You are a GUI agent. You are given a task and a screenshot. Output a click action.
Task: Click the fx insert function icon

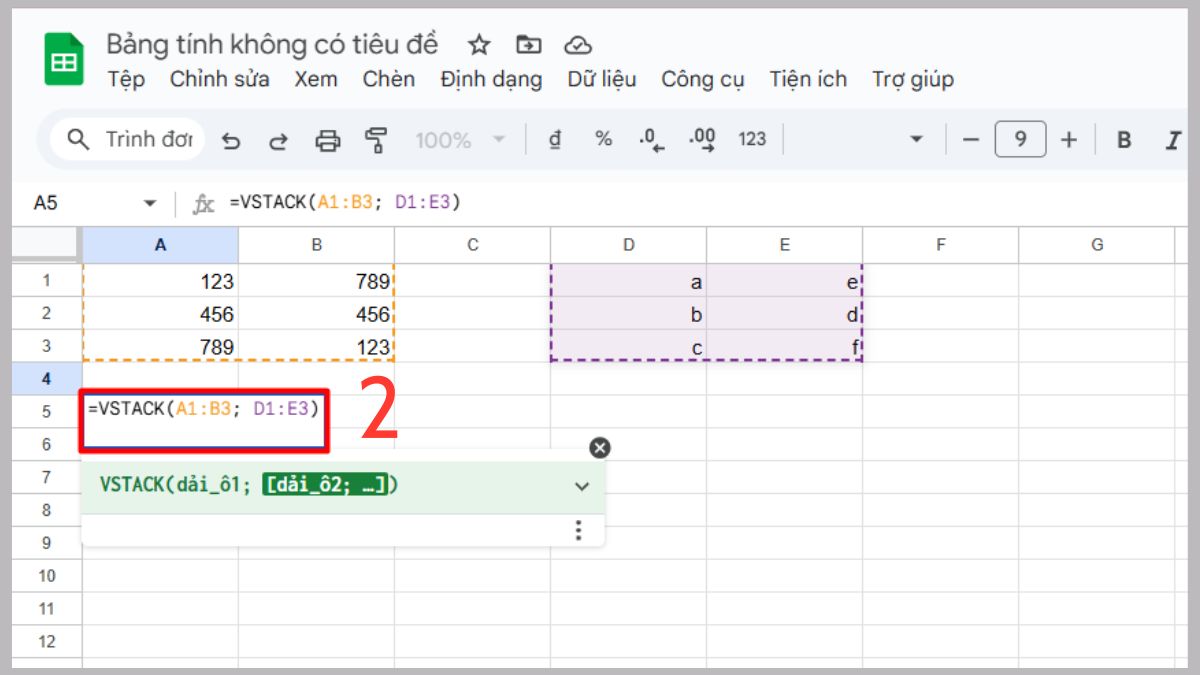pos(204,201)
